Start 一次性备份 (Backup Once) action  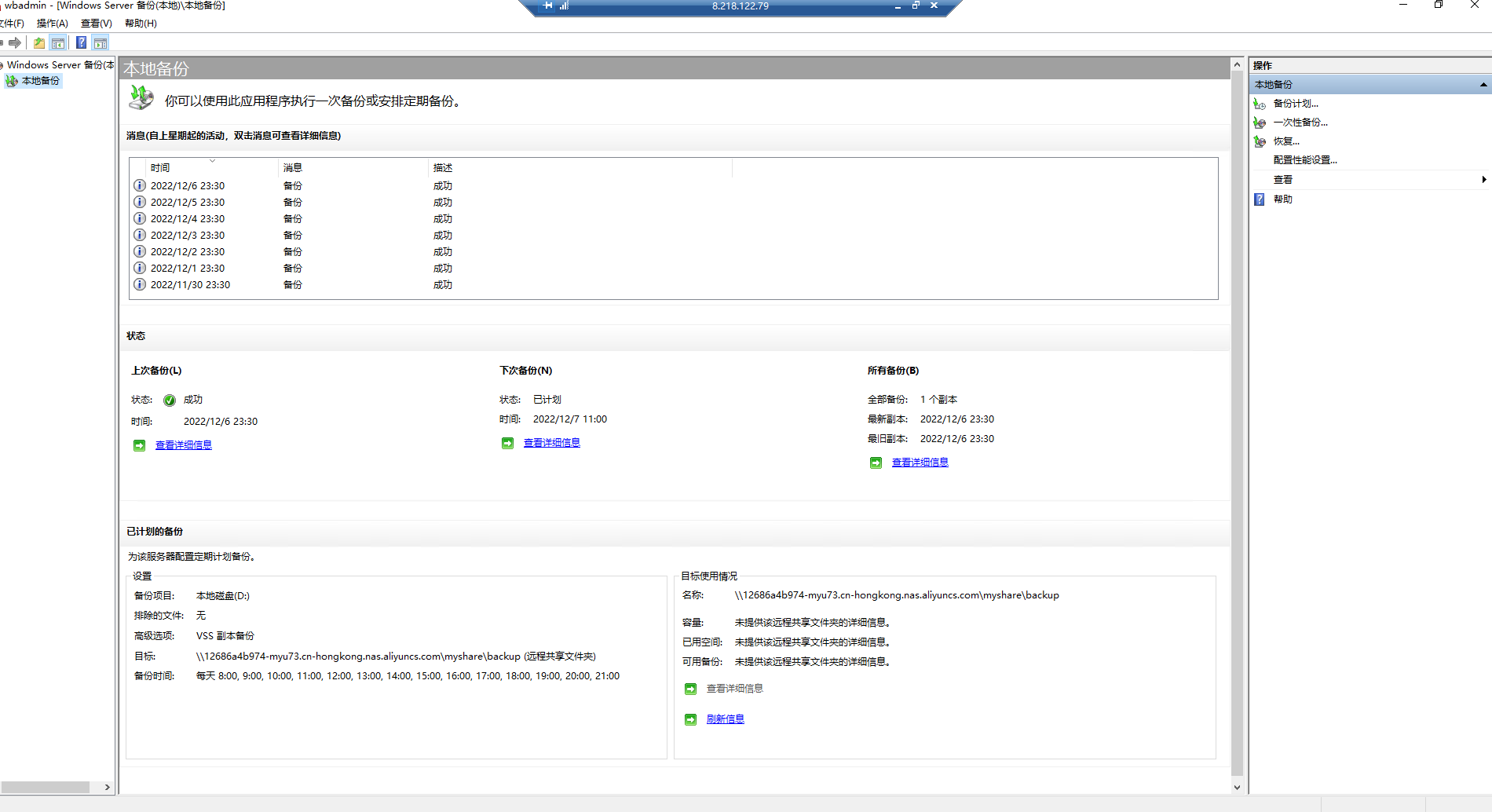click(1300, 123)
